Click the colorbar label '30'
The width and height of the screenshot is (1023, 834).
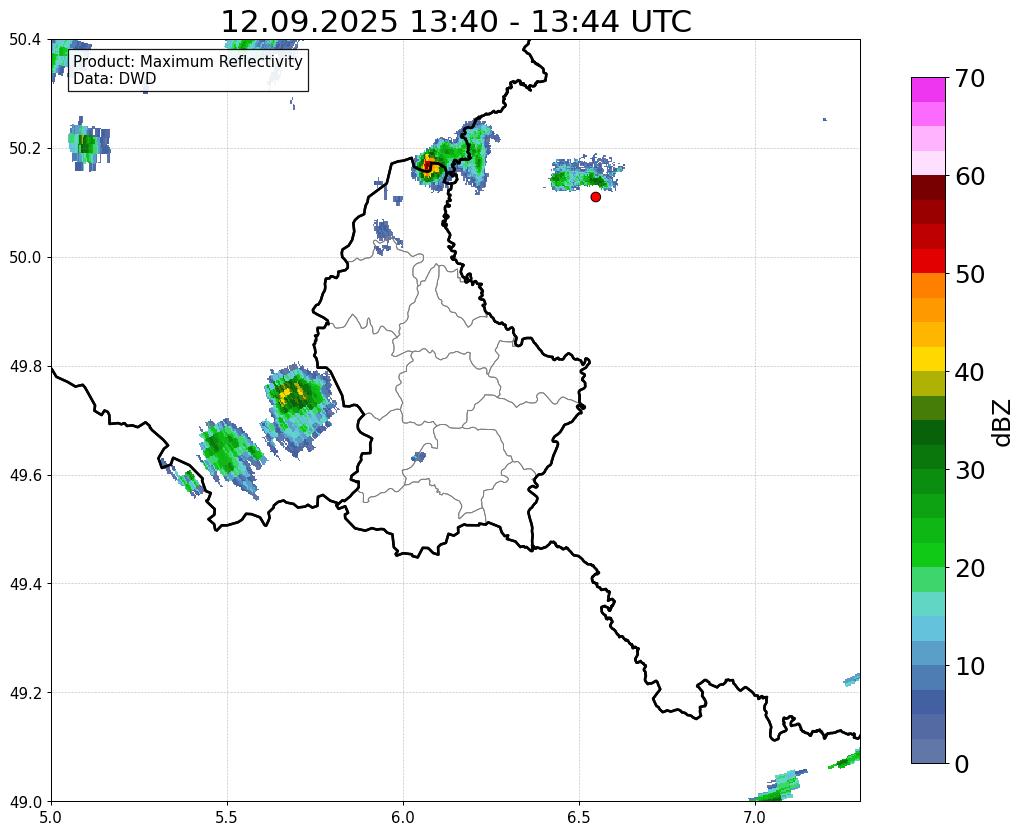(969, 470)
